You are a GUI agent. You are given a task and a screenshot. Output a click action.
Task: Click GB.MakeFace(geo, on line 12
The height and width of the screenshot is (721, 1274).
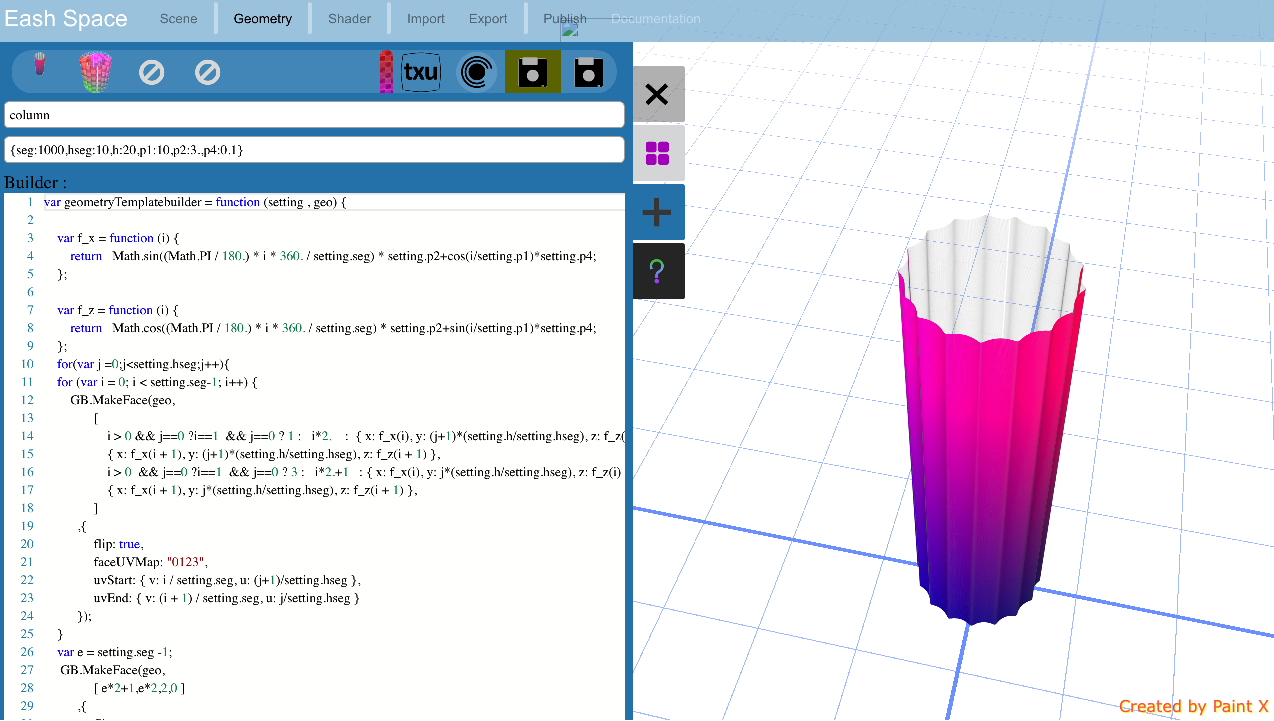[x=122, y=400]
